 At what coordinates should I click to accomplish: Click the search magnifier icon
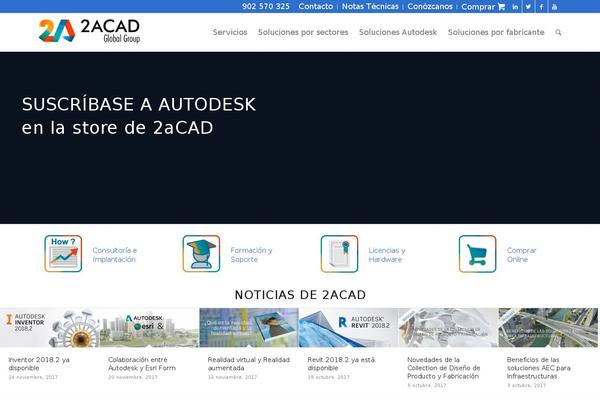click(x=558, y=33)
